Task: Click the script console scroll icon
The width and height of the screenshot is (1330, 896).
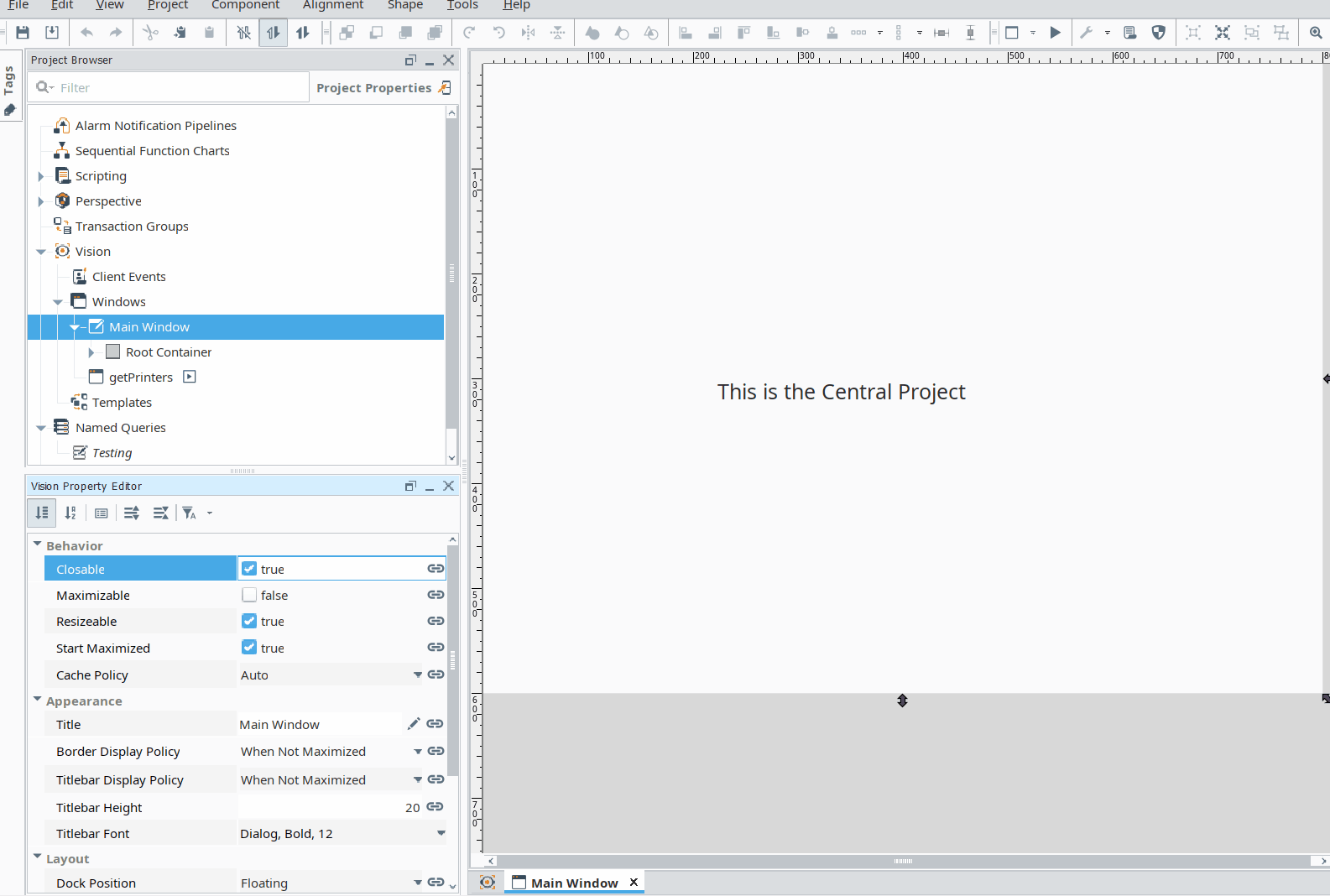Action: tap(1130, 33)
